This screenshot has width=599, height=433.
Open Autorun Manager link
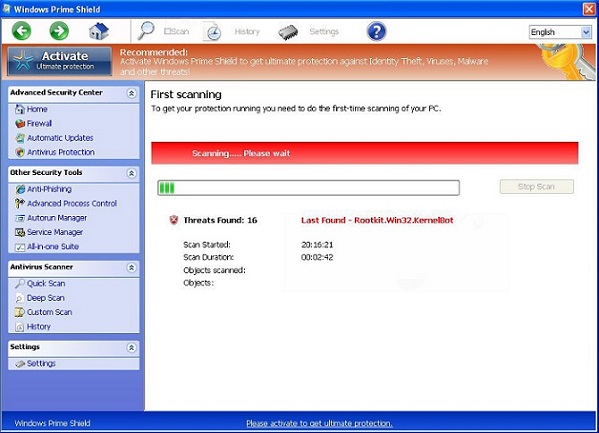click(x=57, y=218)
